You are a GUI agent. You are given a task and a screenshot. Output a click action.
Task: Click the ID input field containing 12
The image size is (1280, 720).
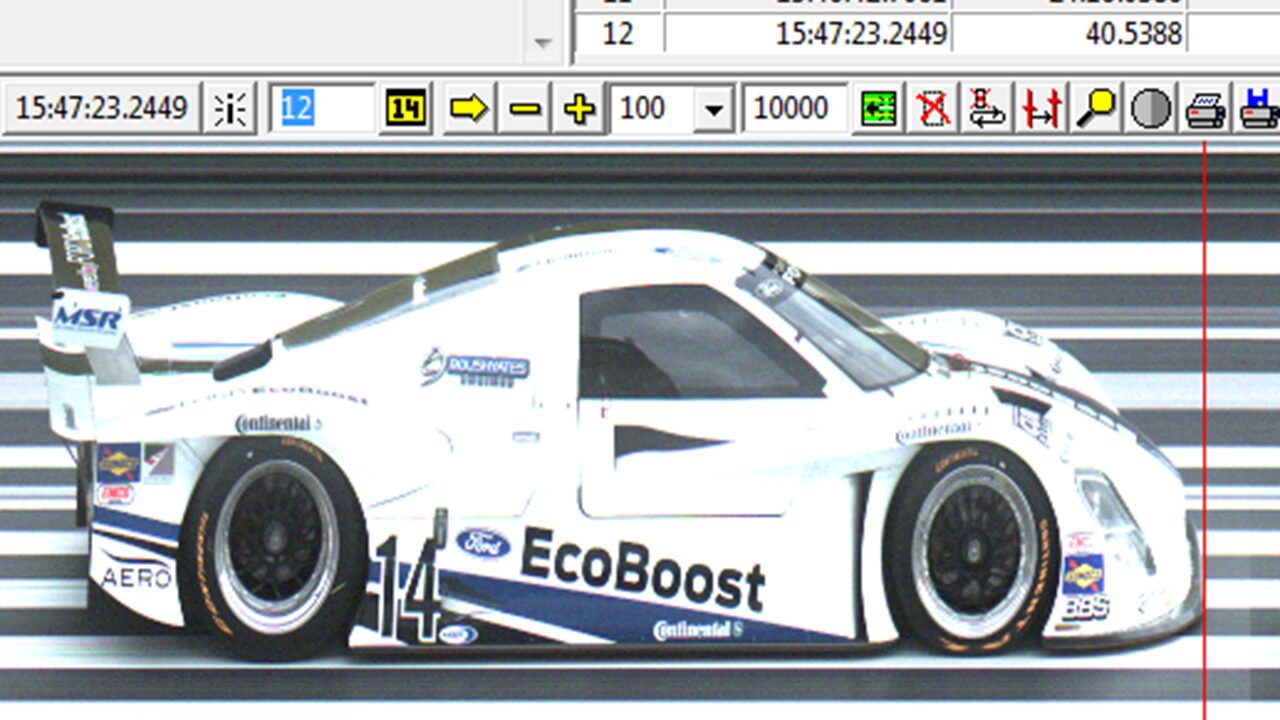pos(322,108)
